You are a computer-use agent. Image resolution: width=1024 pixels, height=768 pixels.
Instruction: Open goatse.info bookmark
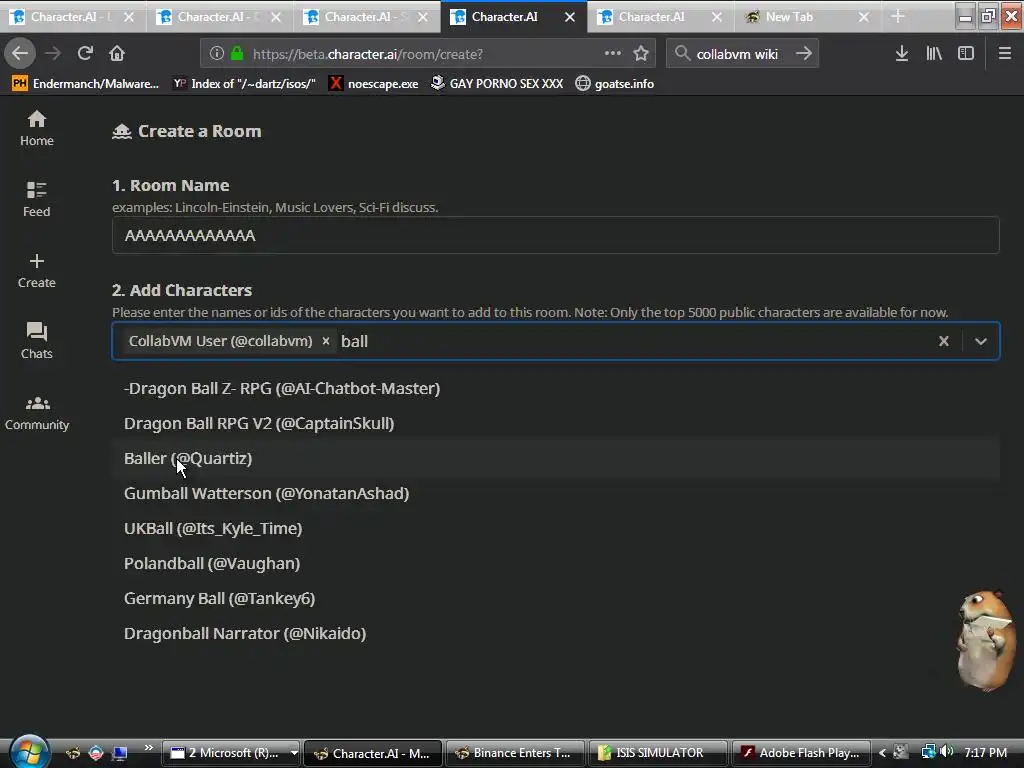click(x=615, y=84)
